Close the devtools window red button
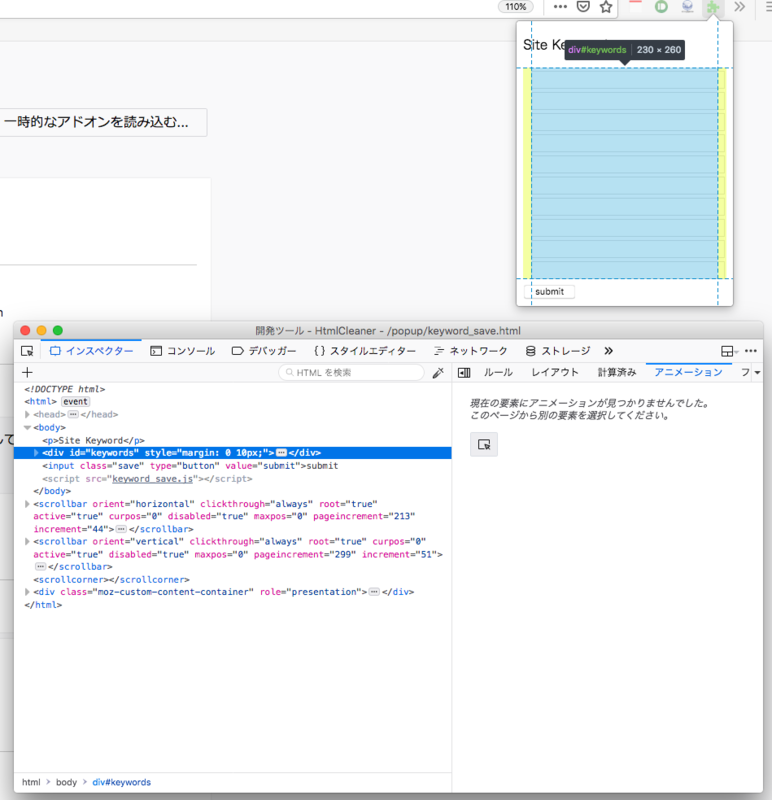Screen dimensions: 772x800 (x=25, y=331)
